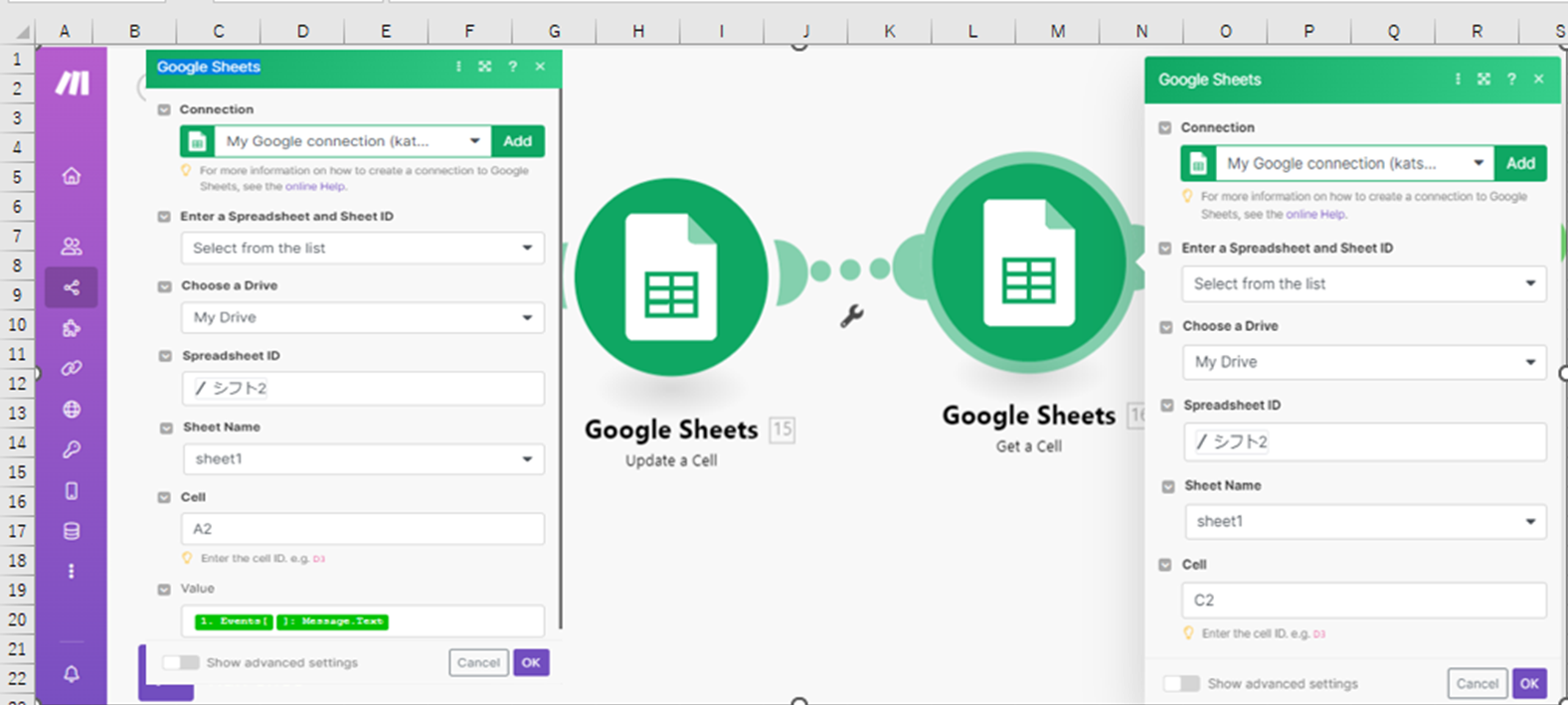This screenshot has height=705, width=1568.
Task: Open right panel My Google connection dropdown
Action: coord(1354,163)
